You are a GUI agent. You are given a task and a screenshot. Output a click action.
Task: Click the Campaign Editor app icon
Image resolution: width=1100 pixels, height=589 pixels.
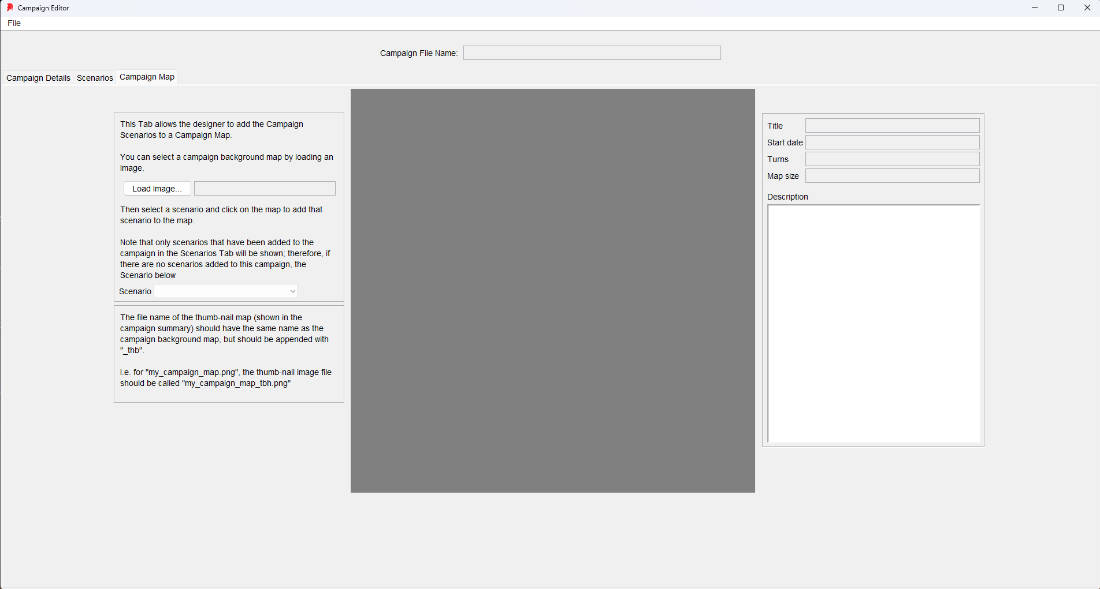(x=10, y=8)
